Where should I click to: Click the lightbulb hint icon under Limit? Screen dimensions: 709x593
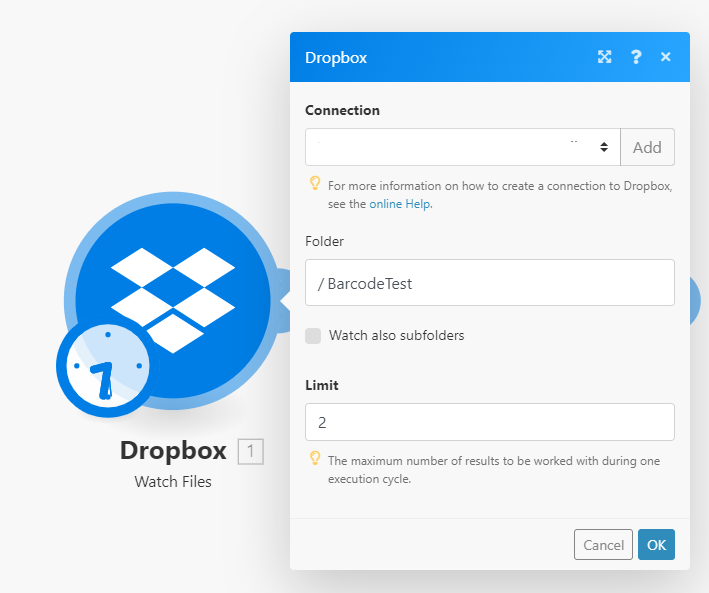[315, 458]
